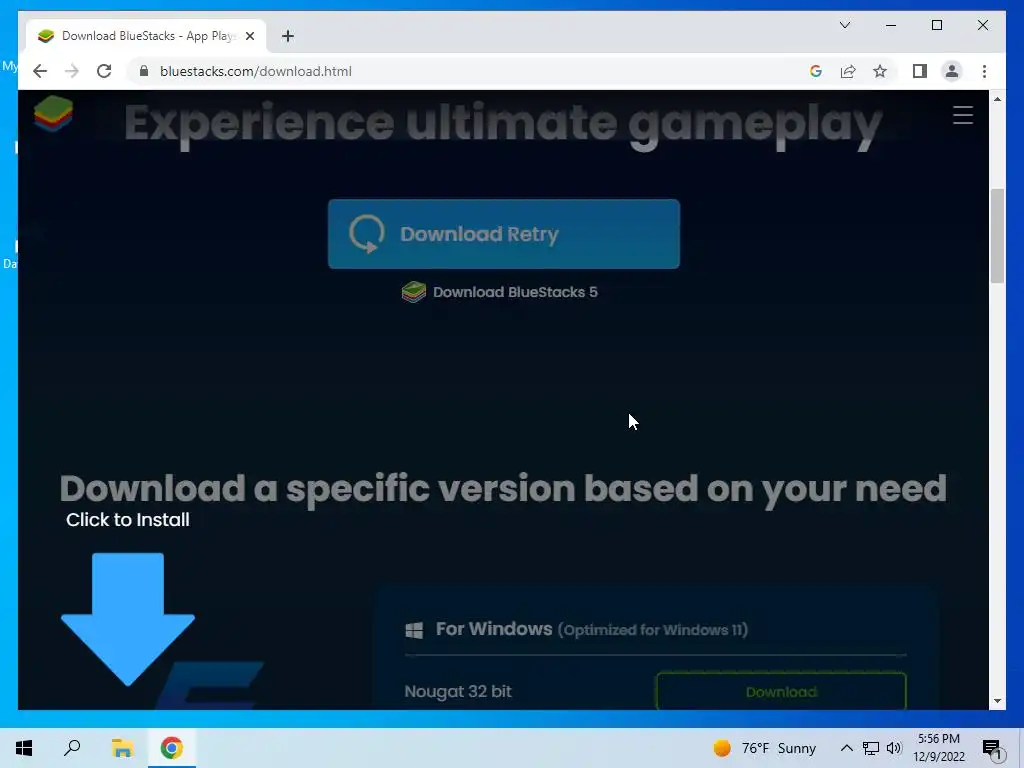This screenshot has width=1024, height=768.
Task: Open the Chrome profile avatar menu
Action: click(952, 71)
